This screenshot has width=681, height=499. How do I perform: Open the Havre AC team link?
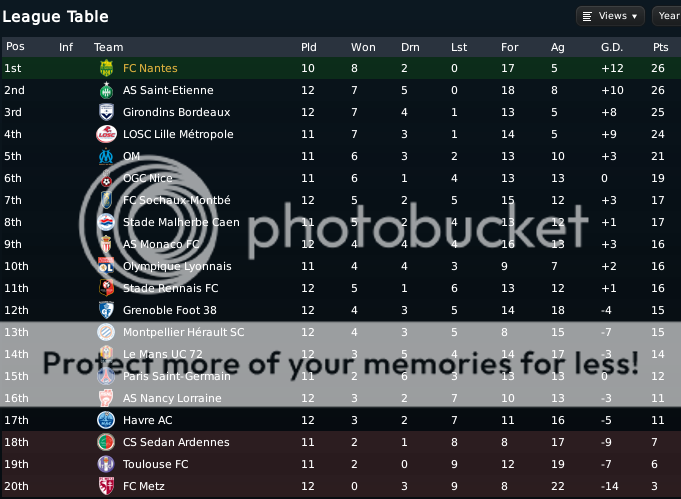pyautogui.click(x=147, y=421)
